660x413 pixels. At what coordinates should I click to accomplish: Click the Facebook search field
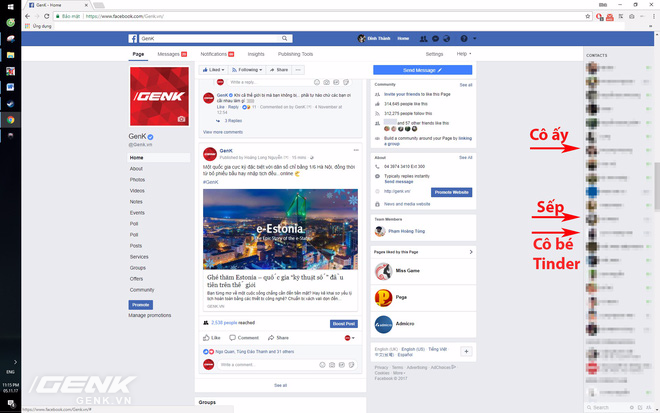point(210,38)
